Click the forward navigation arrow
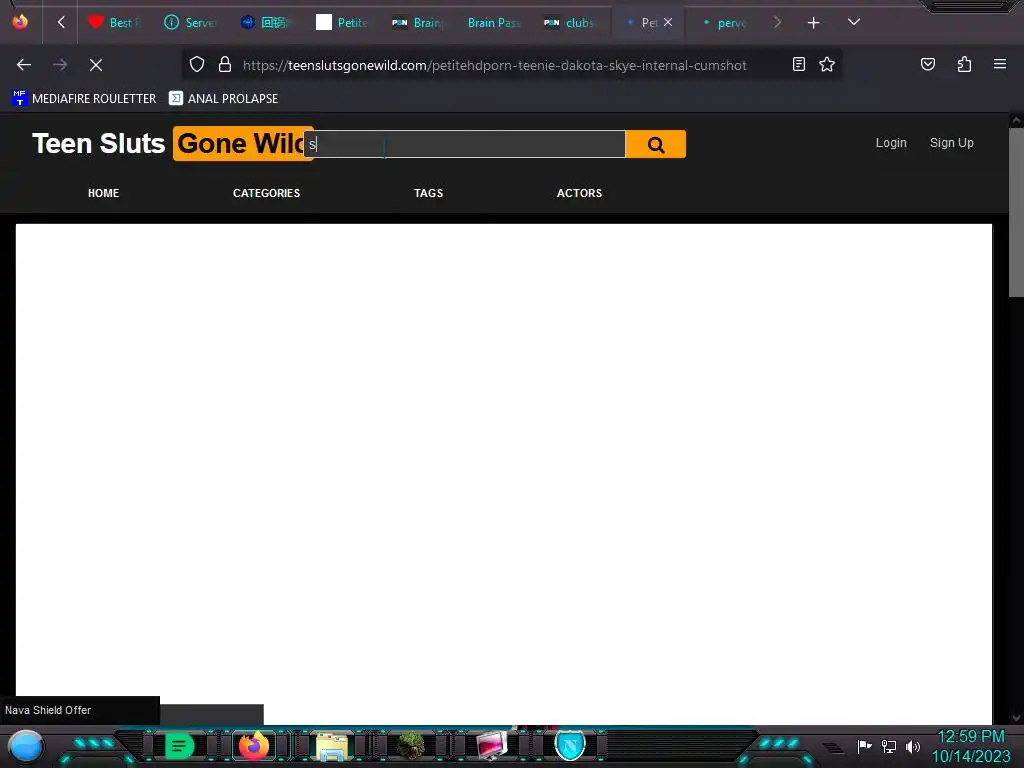The image size is (1024, 768). point(60,65)
